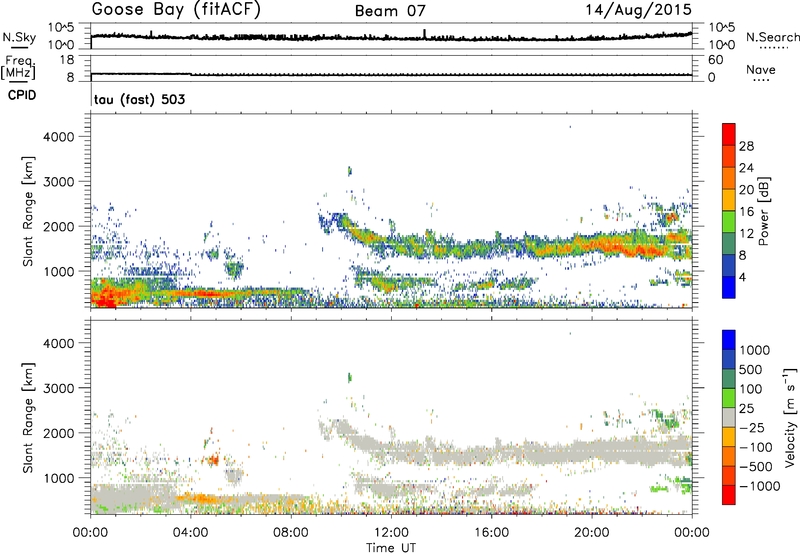Select the "08:00" time tick label
This screenshot has height=554, width=800.
(x=291, y=533)
